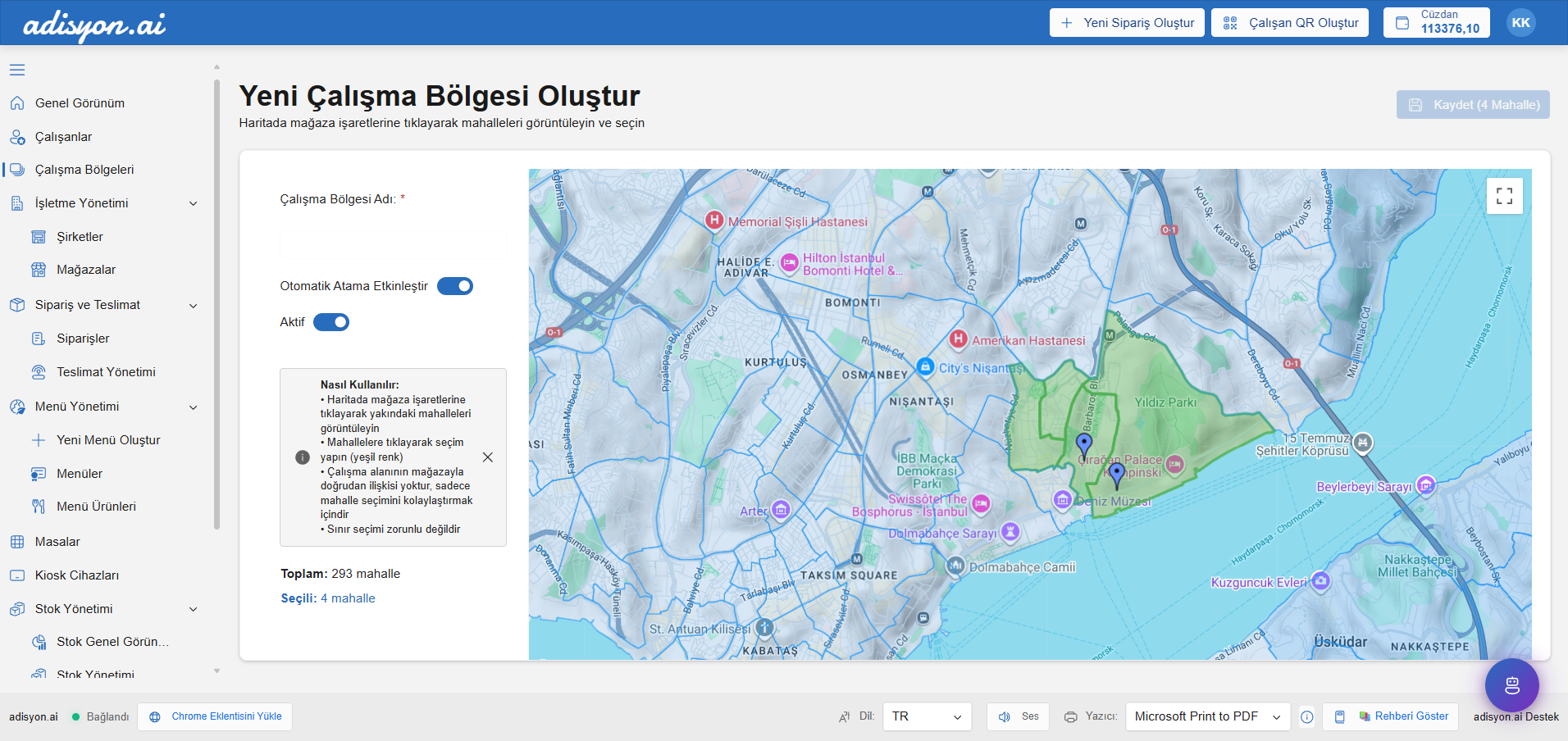Open Çalışanlar from the sidebar
The height and width of the screenshot is (741, 1568).
pos(63,137)
